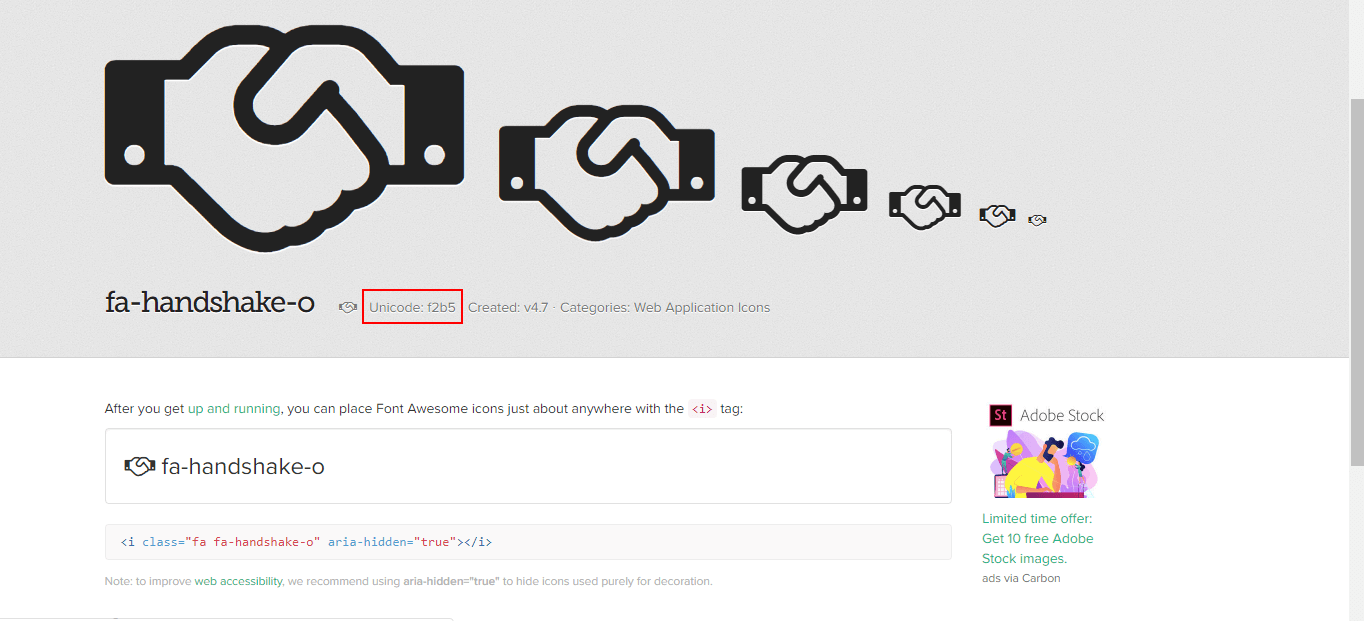Select the third-largest handshake icon preview
This screenshot has height=621, width=1364.
click(804, 193)
